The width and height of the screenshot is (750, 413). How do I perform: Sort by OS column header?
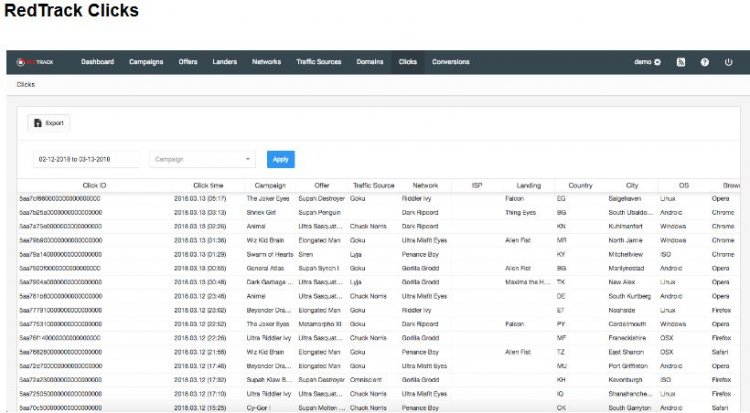tap(684, 186)
